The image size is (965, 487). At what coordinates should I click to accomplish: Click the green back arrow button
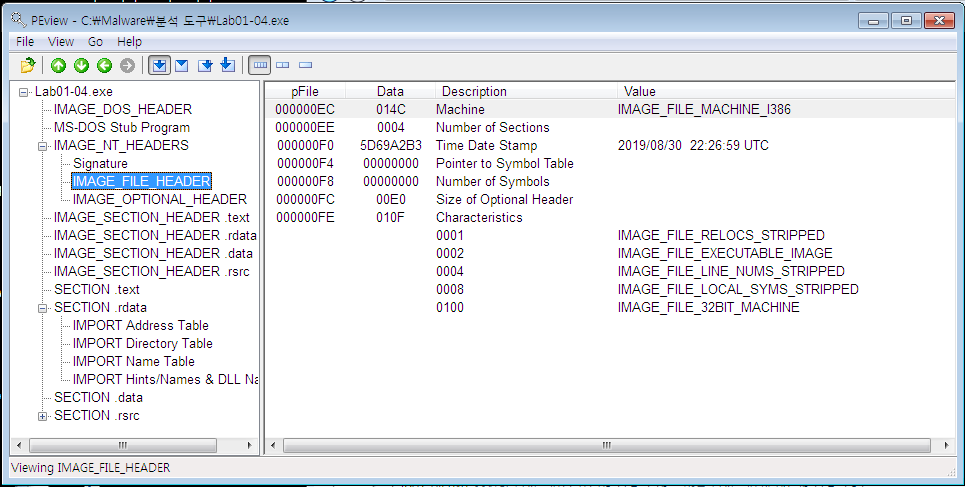click(x=104, y=65)
